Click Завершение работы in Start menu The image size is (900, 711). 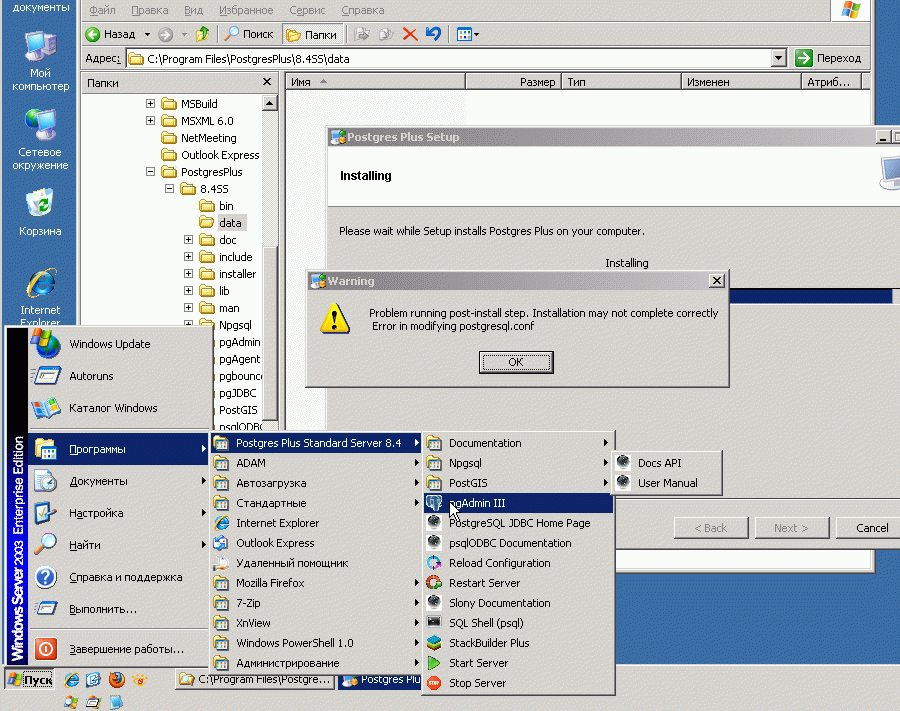[x=119, y=649]
